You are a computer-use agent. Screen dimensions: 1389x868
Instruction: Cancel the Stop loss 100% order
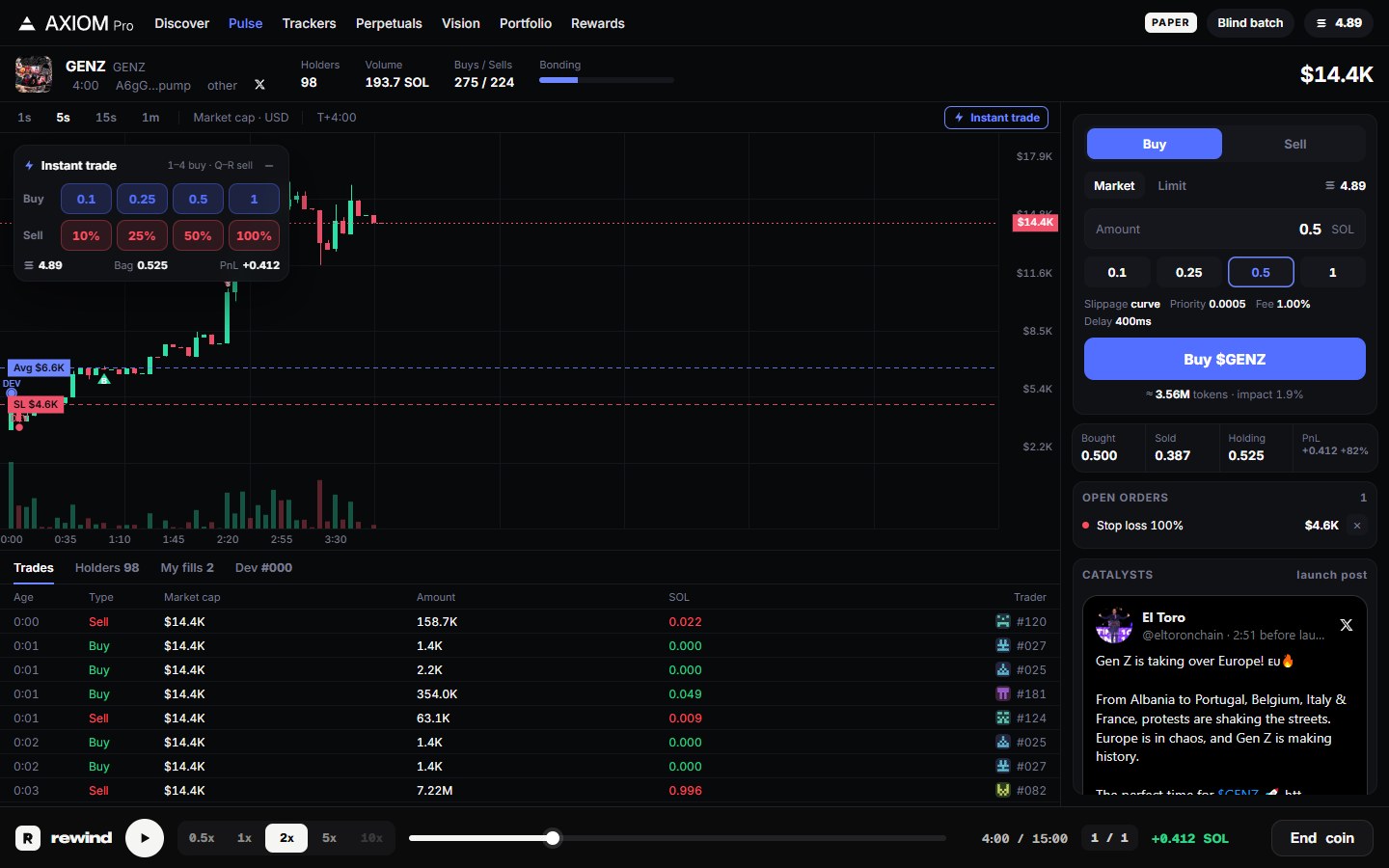[x=1357, y=526]
